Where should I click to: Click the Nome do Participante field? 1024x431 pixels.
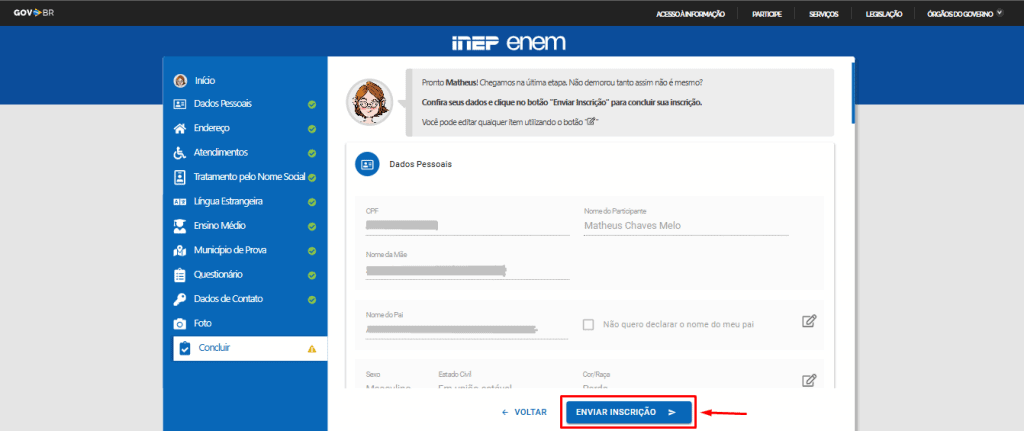686,225
